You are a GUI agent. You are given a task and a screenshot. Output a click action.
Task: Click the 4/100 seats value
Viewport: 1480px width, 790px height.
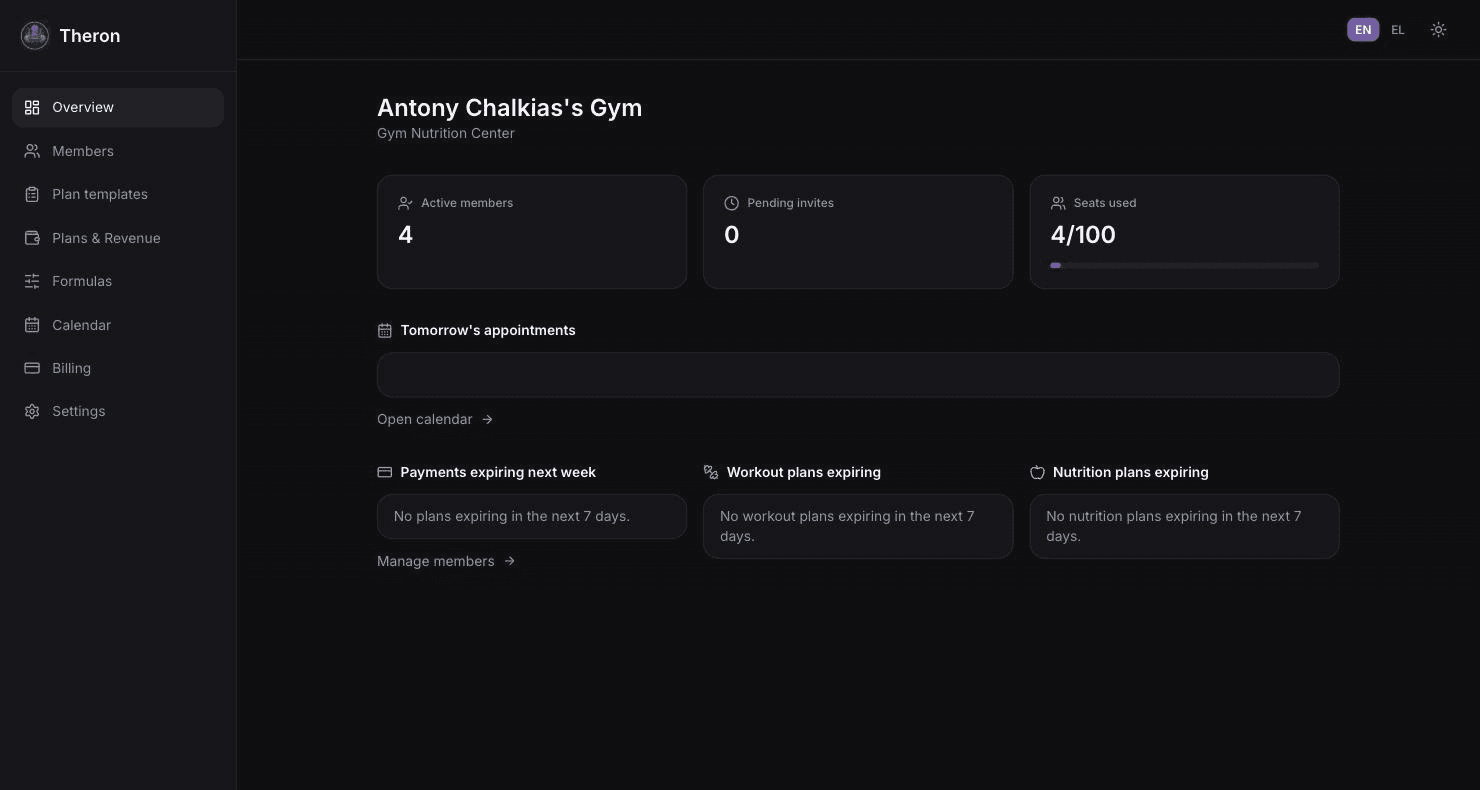point(1083,235)
